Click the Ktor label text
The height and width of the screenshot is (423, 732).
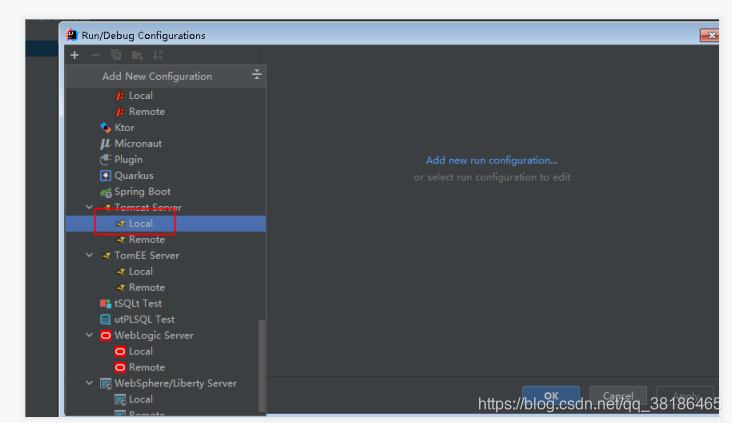tap(124, 127)
